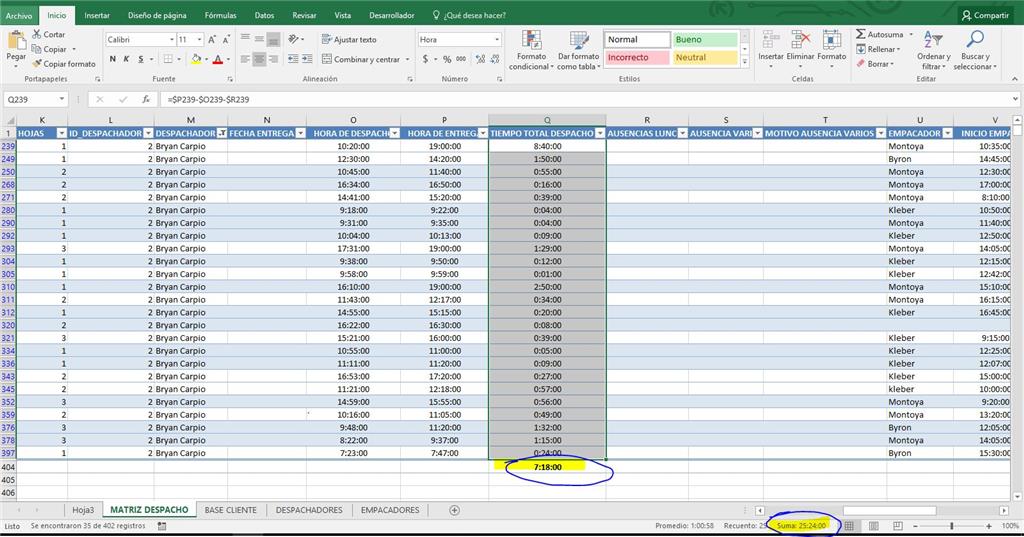
Task: Add new sheet with plus icon
Action: (x=455, y=510)
